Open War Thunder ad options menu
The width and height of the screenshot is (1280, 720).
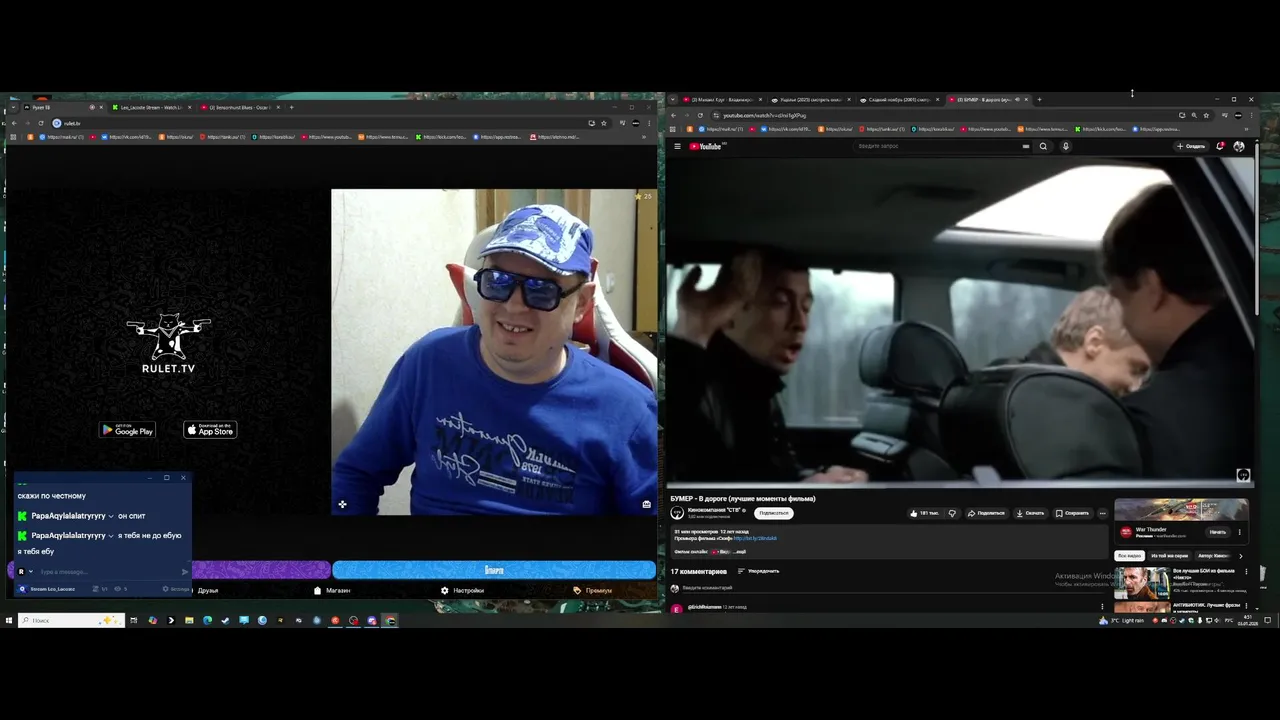(x=1239, y=532)
